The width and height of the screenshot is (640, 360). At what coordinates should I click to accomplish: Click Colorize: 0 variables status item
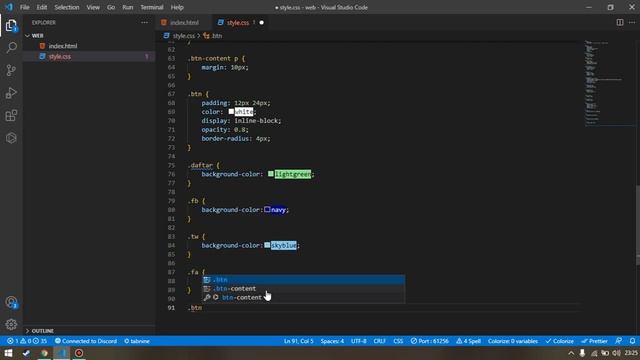(x=513, y=341)
